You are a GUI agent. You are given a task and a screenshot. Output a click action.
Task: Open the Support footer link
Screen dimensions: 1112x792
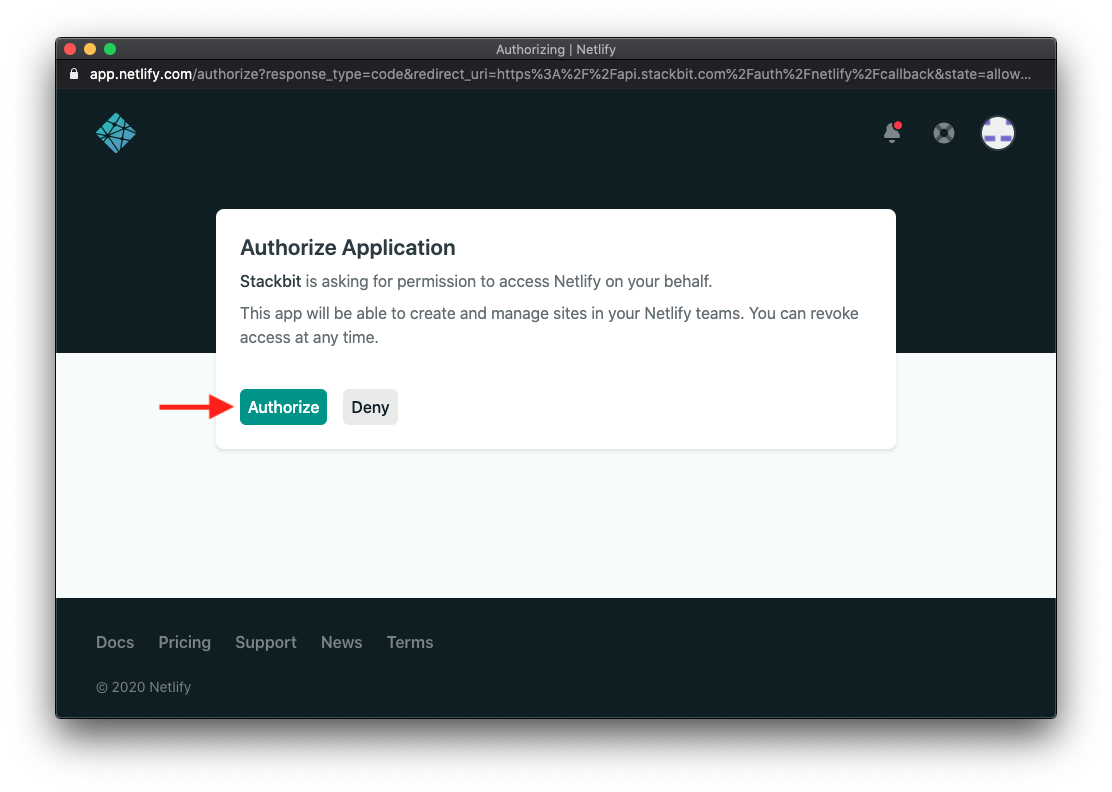(x=266, y=642)
